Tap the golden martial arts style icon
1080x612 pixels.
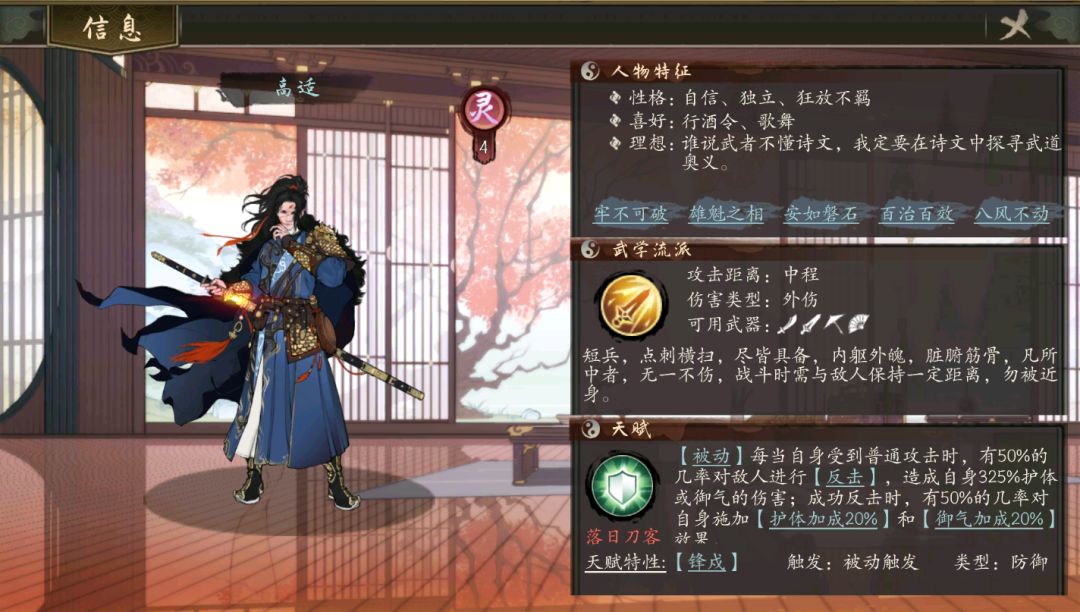tap(631, 304)
